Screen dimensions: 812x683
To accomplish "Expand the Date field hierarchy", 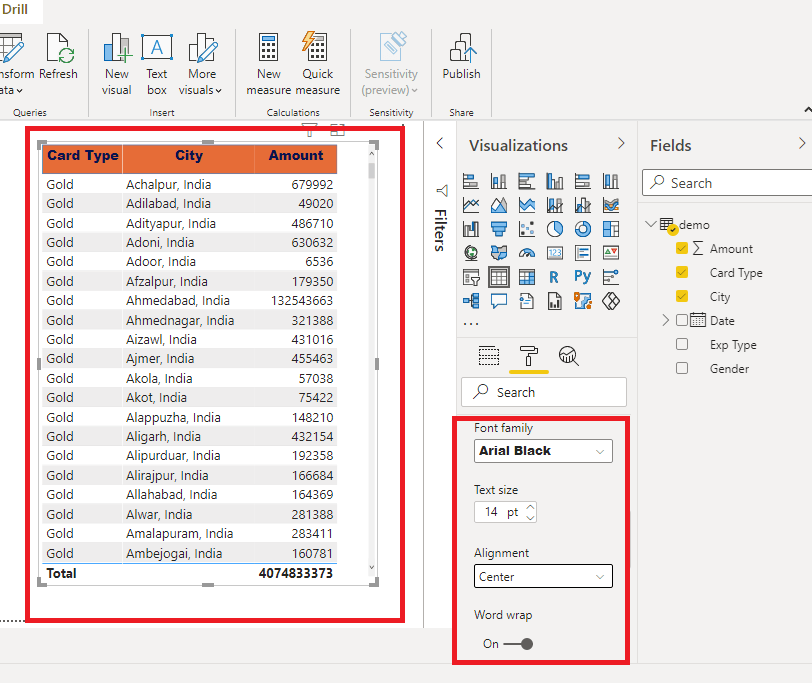I will (x=666, y=320).
